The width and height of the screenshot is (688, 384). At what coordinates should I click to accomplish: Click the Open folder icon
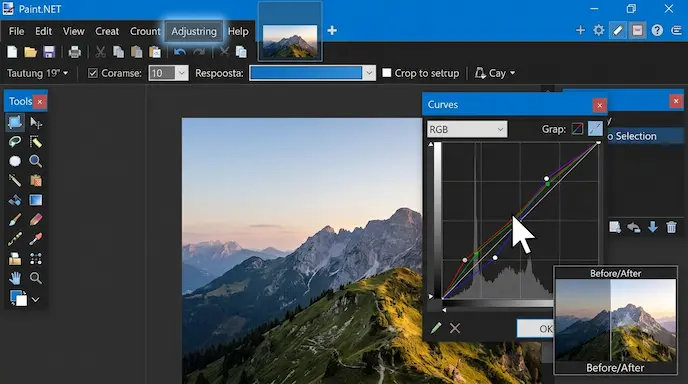30,52
